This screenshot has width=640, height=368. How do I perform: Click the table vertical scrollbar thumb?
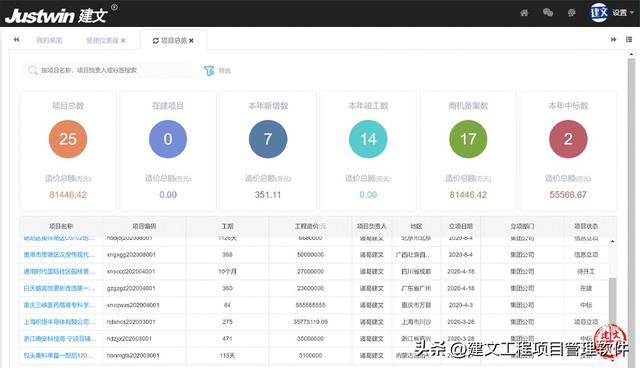tap(612, 304)
